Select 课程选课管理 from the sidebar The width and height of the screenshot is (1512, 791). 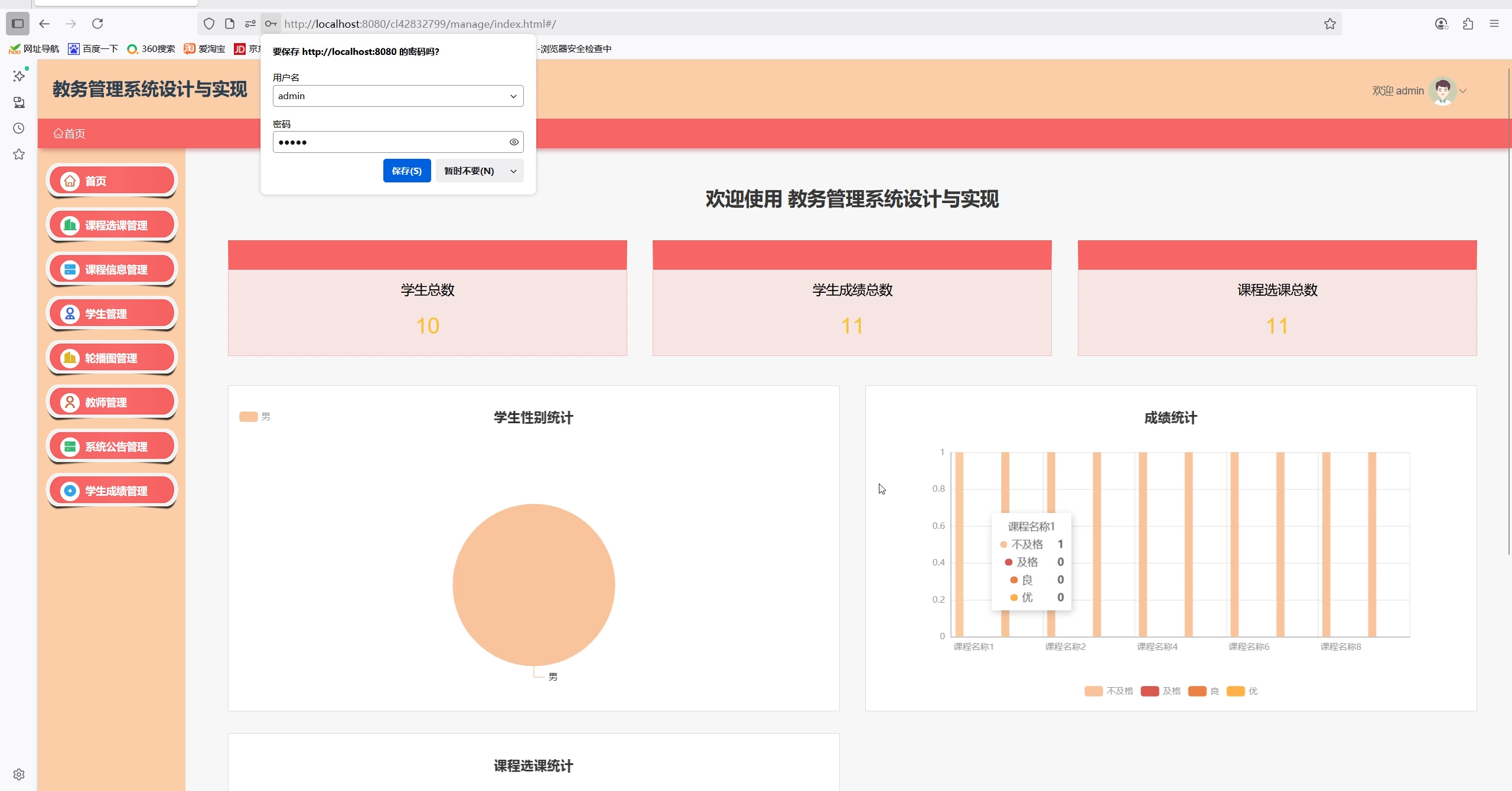[x=111, y=225]
